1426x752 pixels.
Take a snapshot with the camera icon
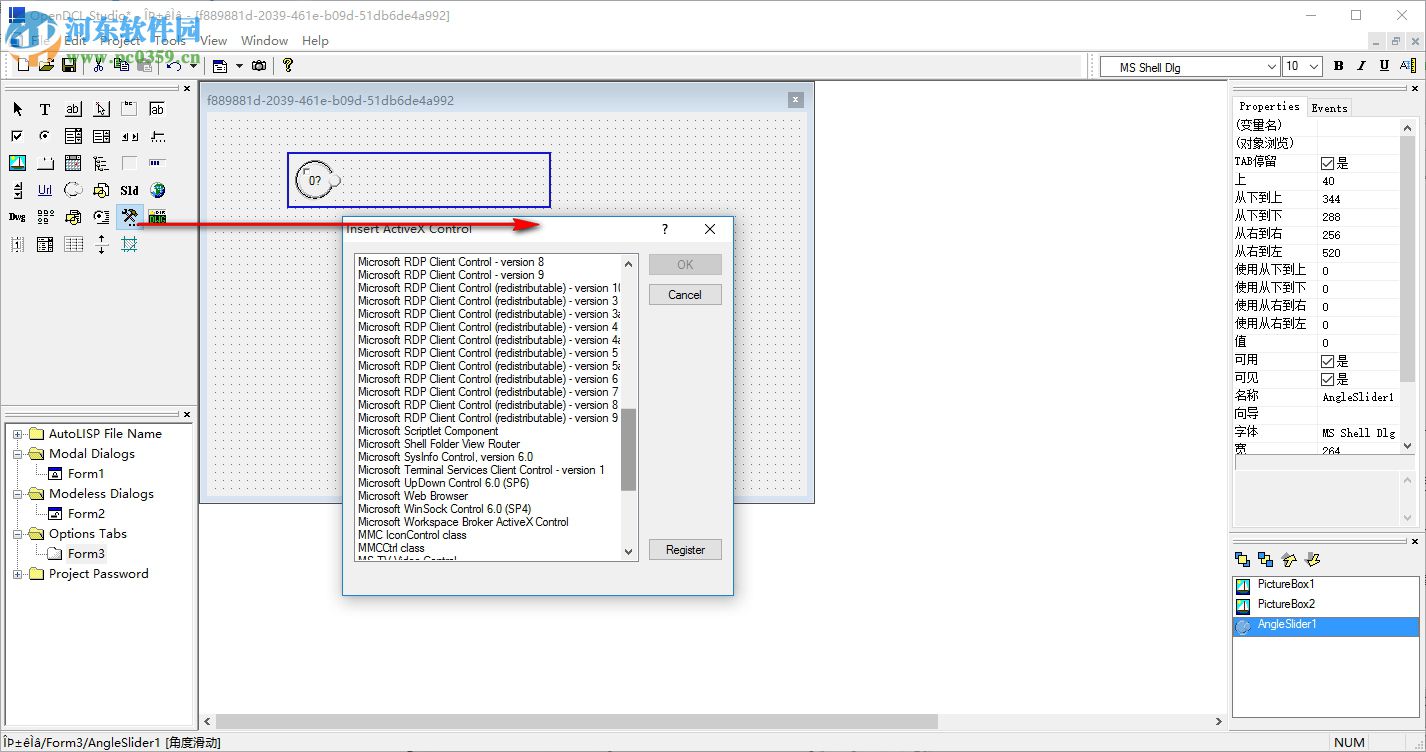tap(259, 65)
